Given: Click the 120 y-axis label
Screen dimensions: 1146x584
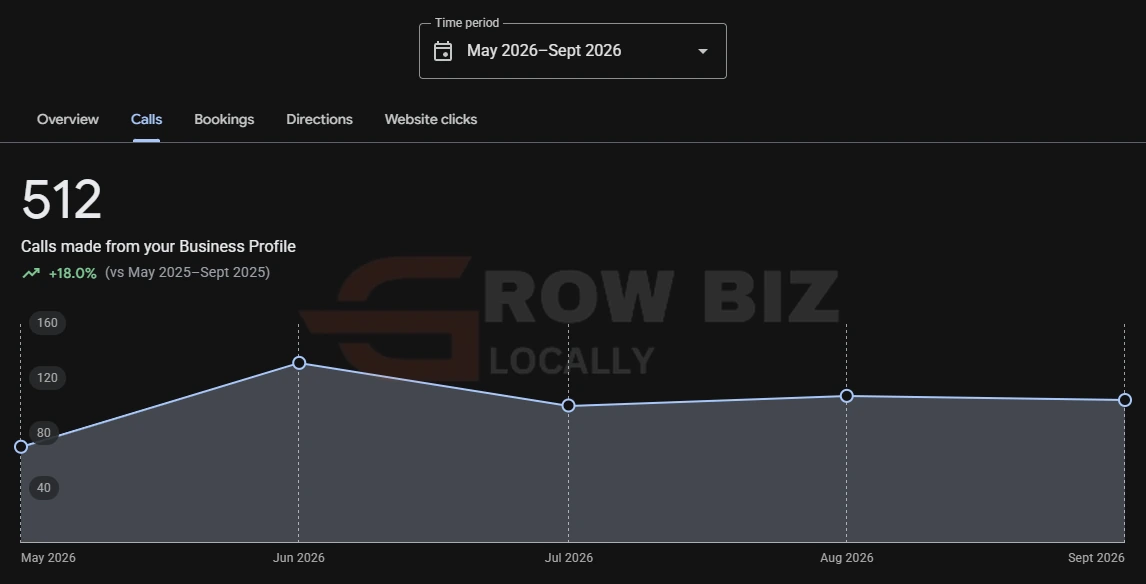Looking at the screenshot, I should [48, 378].
